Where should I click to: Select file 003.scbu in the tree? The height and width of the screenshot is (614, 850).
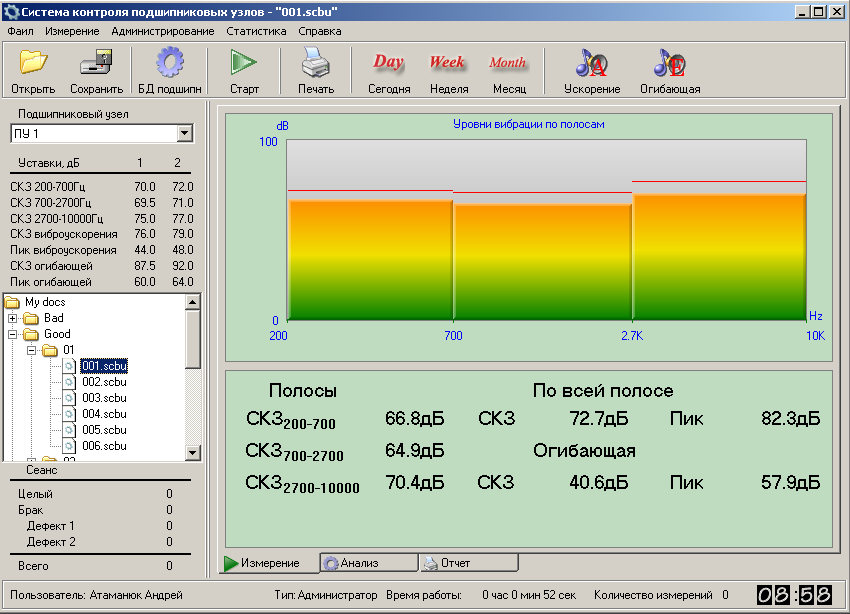pyautogui.click(x=104, y=398)
